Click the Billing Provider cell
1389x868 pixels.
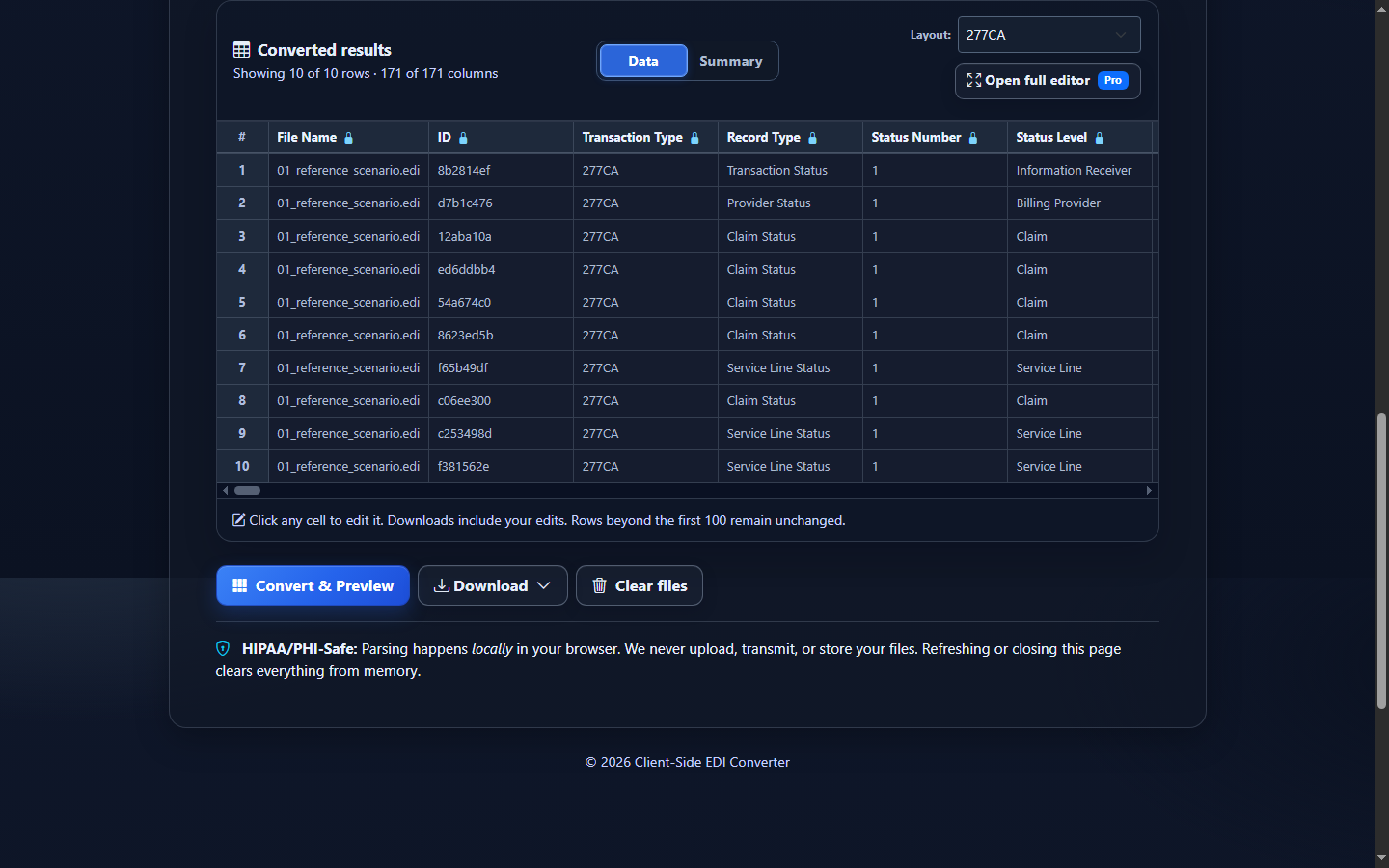click(1079, 203)
